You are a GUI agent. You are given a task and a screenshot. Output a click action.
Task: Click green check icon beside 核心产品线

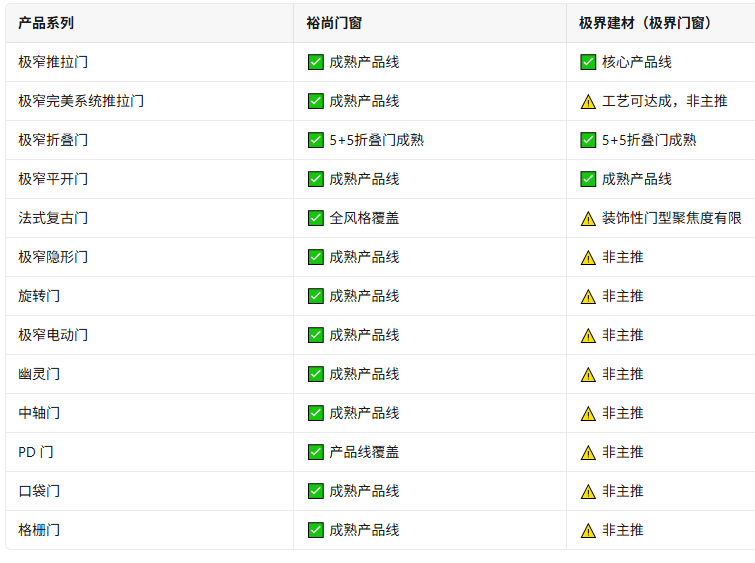coord(588,62)
